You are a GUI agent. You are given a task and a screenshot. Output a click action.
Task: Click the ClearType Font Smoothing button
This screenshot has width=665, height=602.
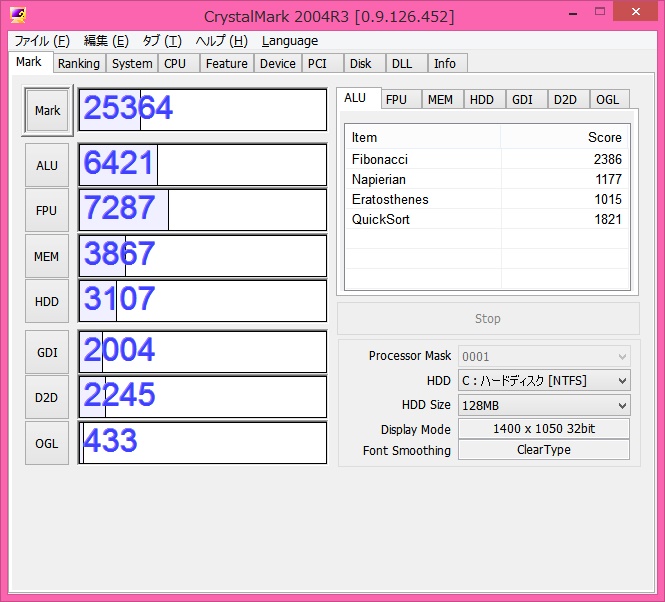pos(544,450)
